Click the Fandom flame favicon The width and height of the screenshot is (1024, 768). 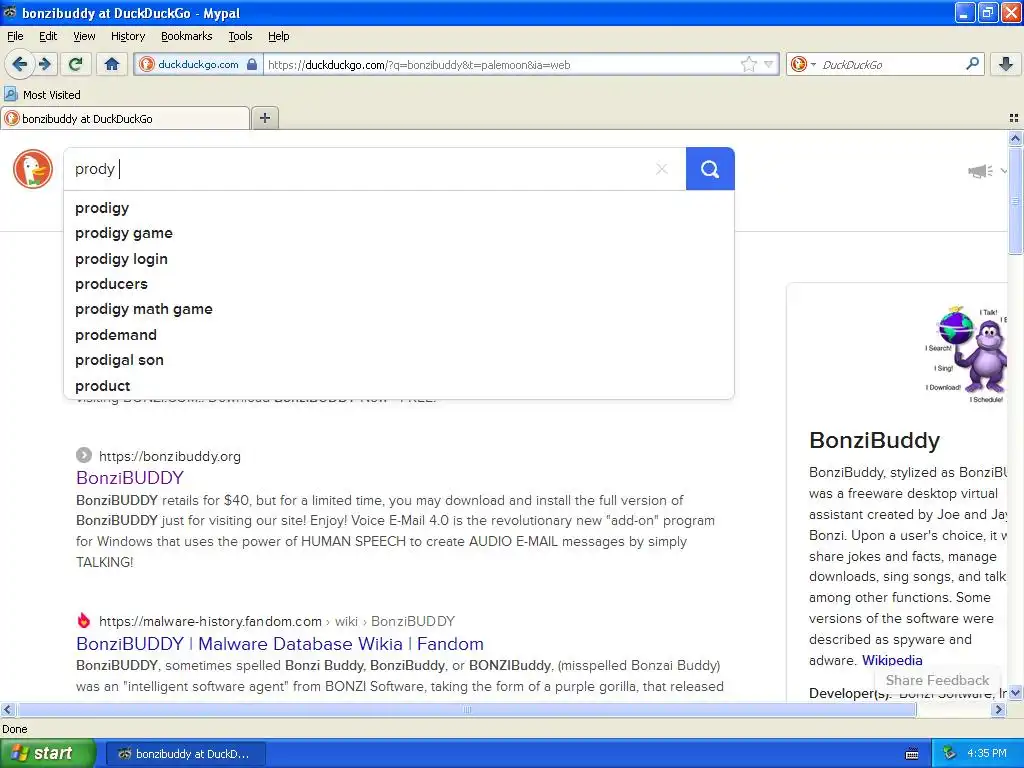click(84, 620)
